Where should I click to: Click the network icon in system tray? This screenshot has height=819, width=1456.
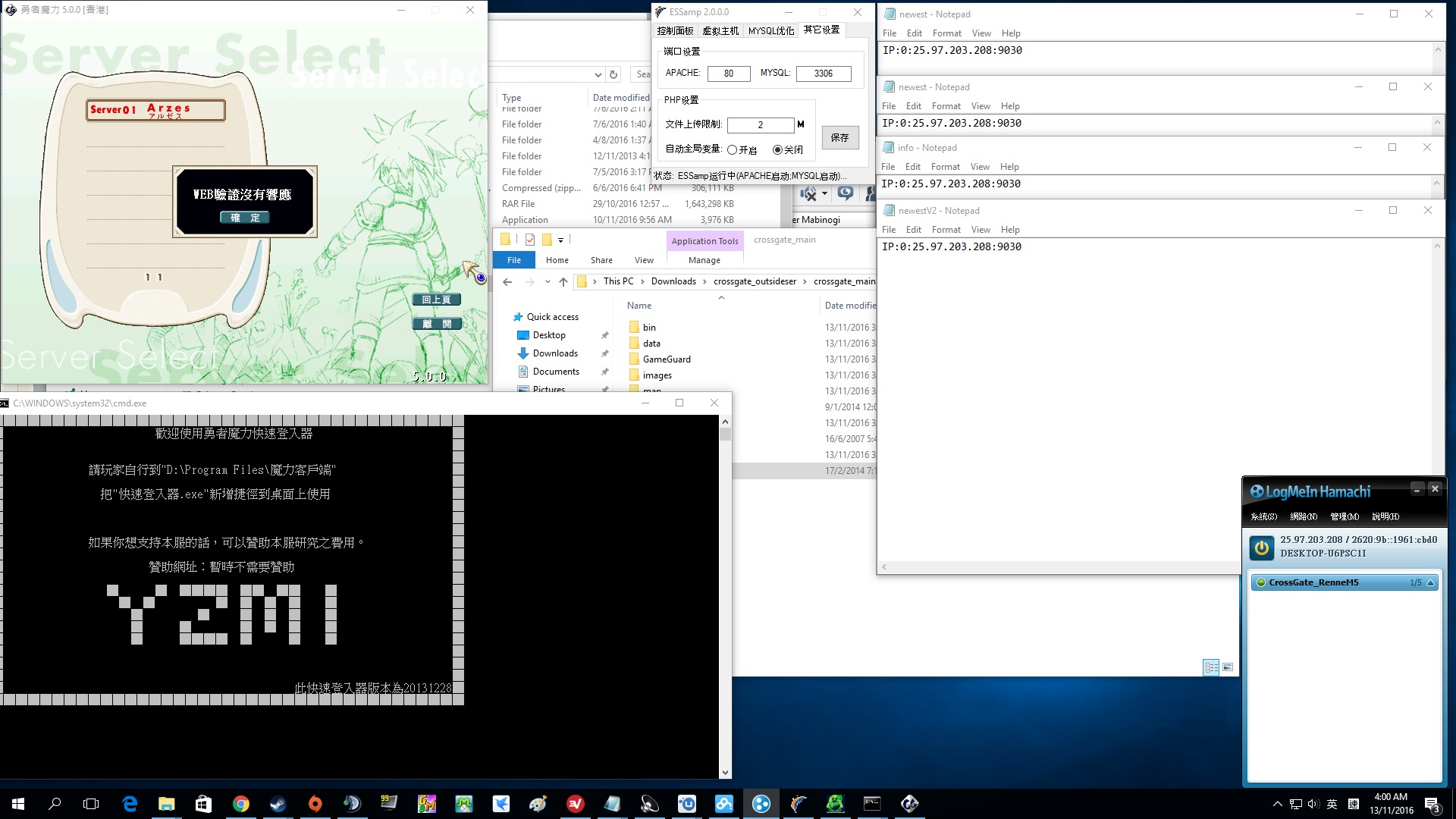click(x=1296, y=804)
